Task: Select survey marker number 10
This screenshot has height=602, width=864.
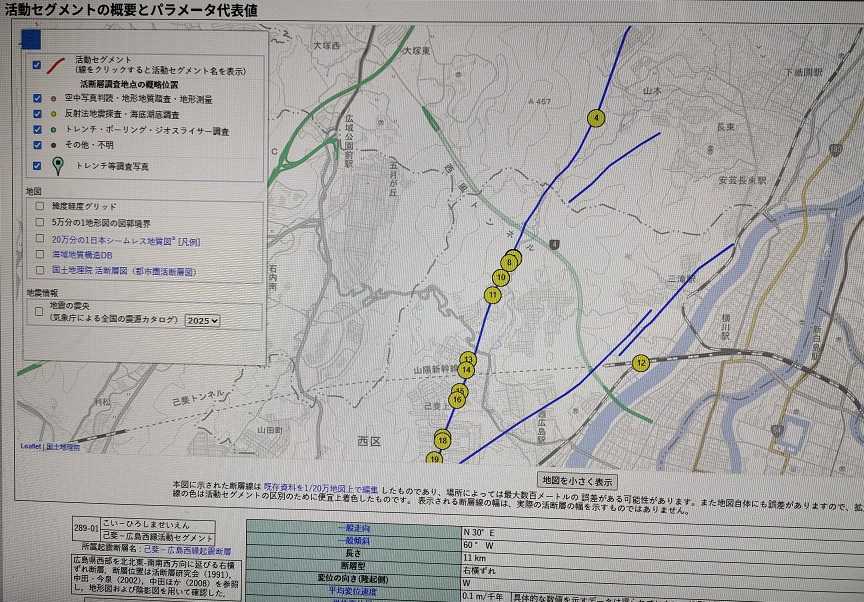Action: click(500, 278)
